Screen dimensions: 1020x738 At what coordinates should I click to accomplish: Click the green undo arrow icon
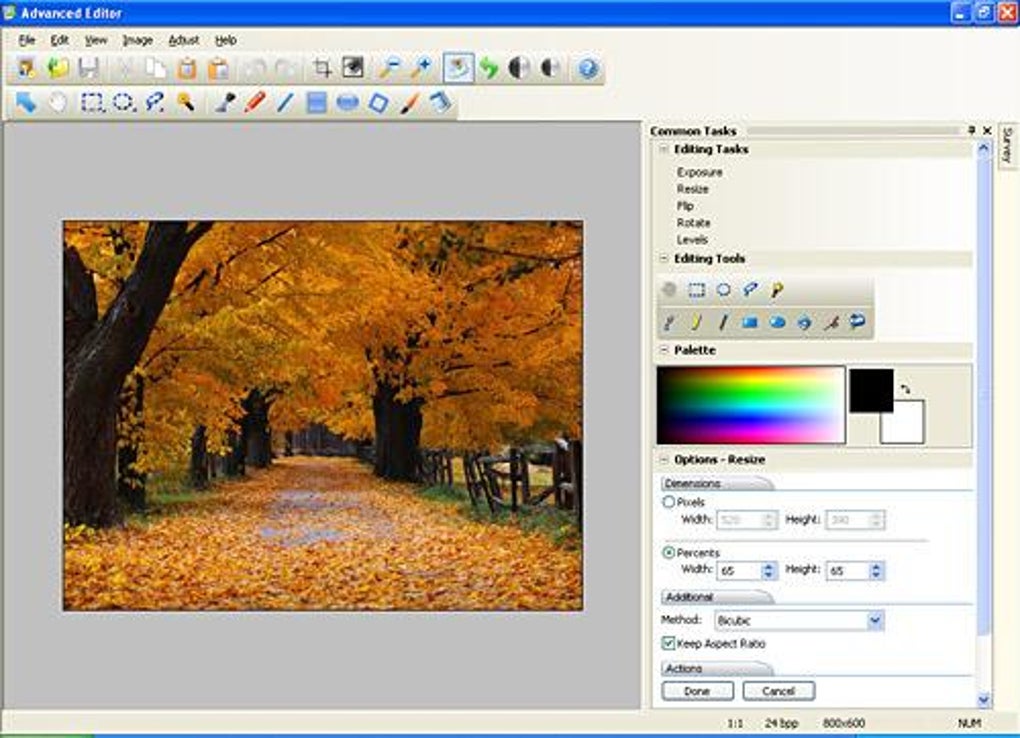[x=489, y=68]
